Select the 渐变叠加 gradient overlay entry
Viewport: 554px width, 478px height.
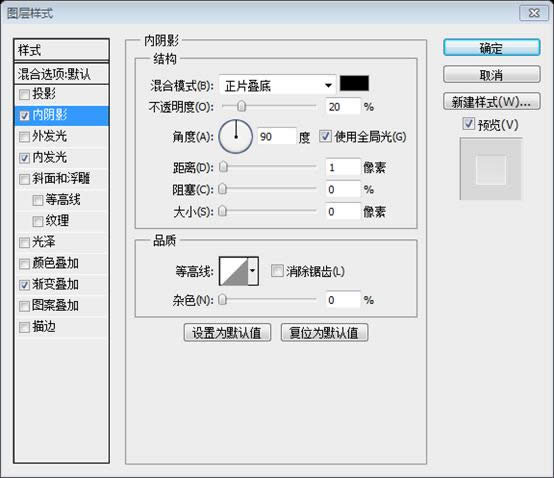click(x=61, y=284)
